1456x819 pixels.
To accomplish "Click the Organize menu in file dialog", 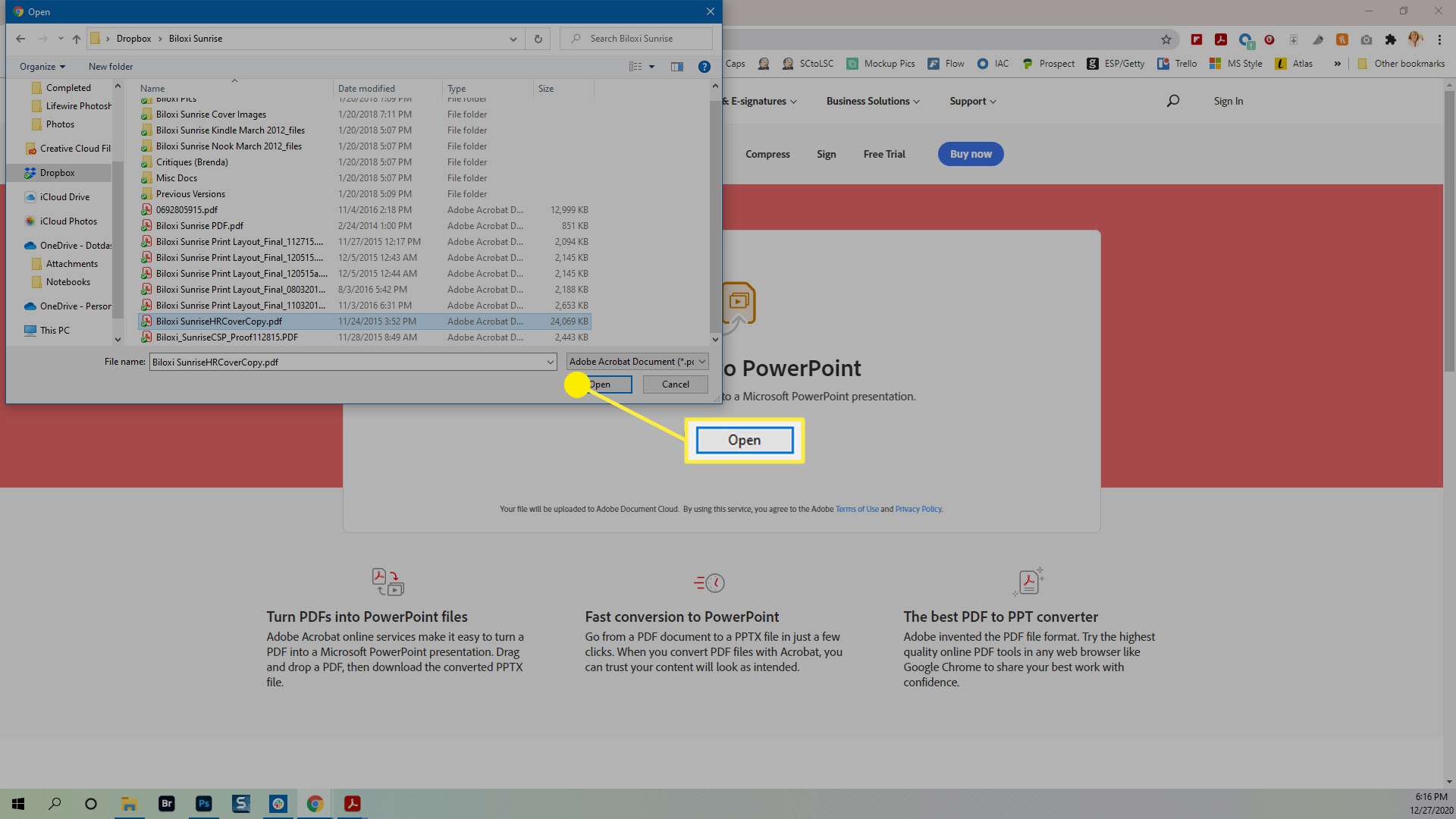I will tap(41, 66).
